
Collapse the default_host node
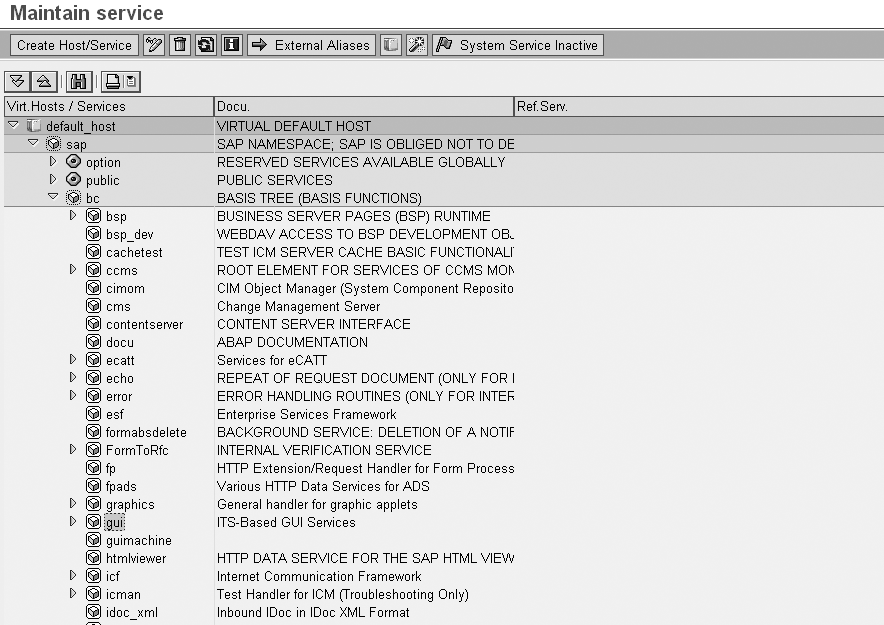click(14, 125)
